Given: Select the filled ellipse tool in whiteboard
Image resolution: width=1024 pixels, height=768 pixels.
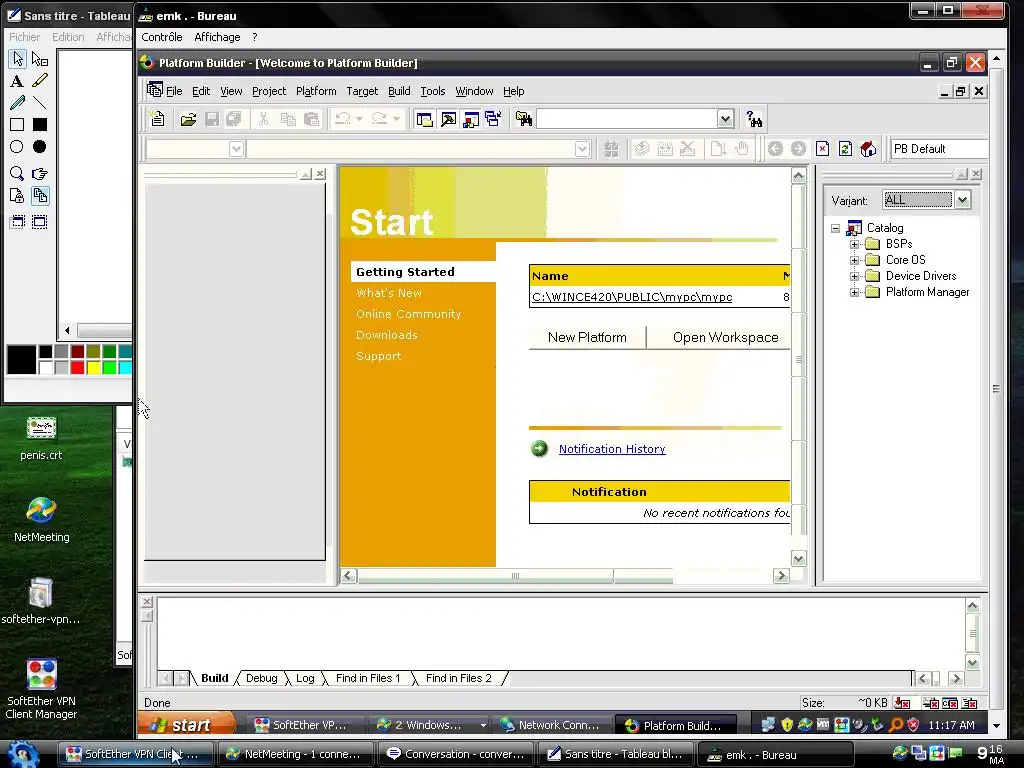Looking at the screenshot, I should tap(40, 147).
